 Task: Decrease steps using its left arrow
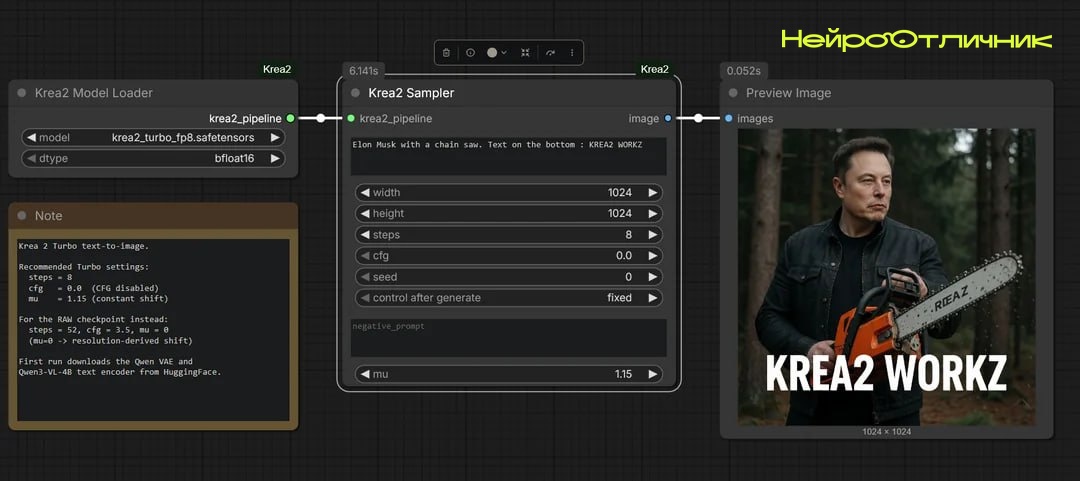point(364,235)
